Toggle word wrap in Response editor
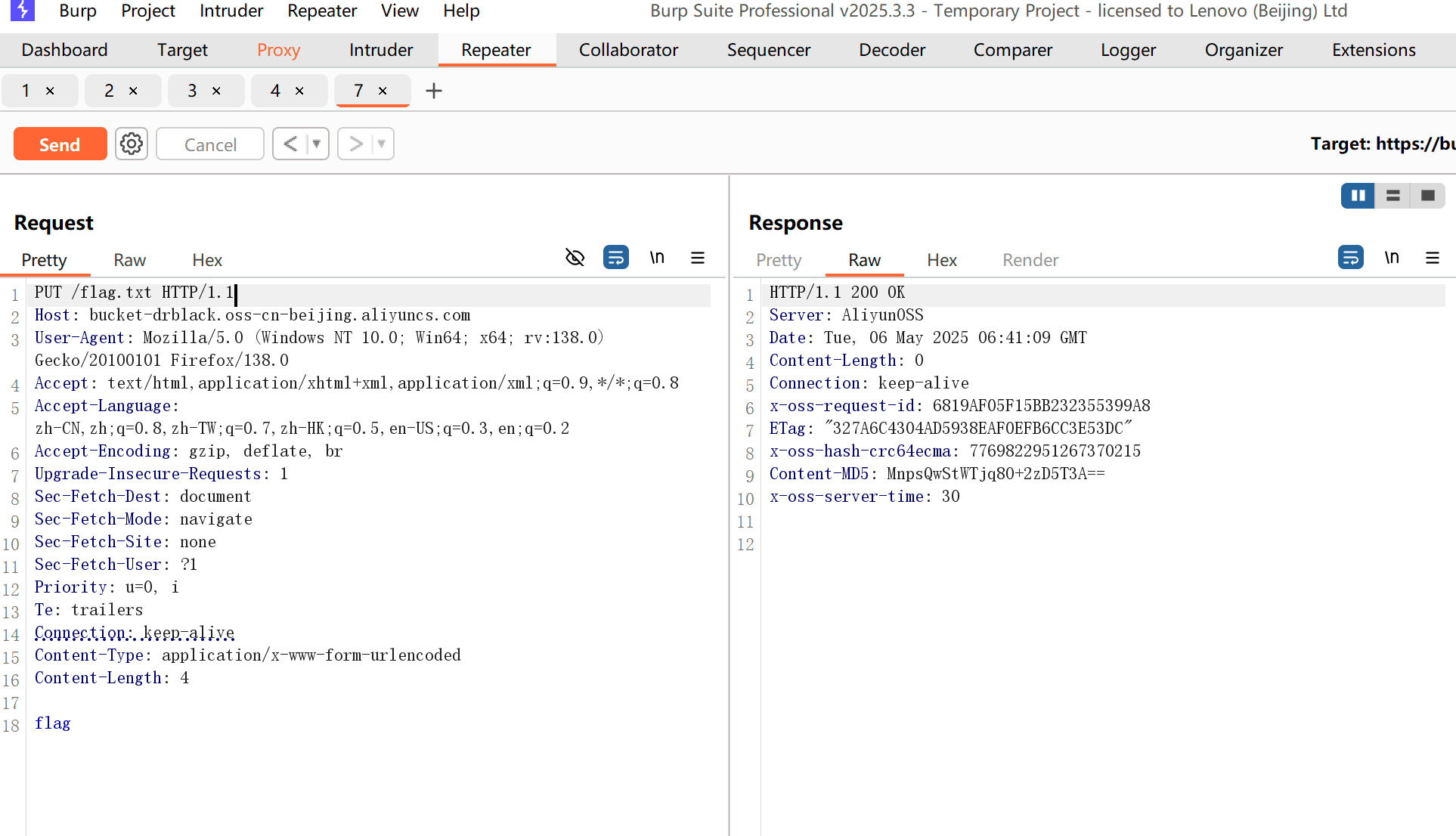1456x836 pixels. (x=1351, y=258)
